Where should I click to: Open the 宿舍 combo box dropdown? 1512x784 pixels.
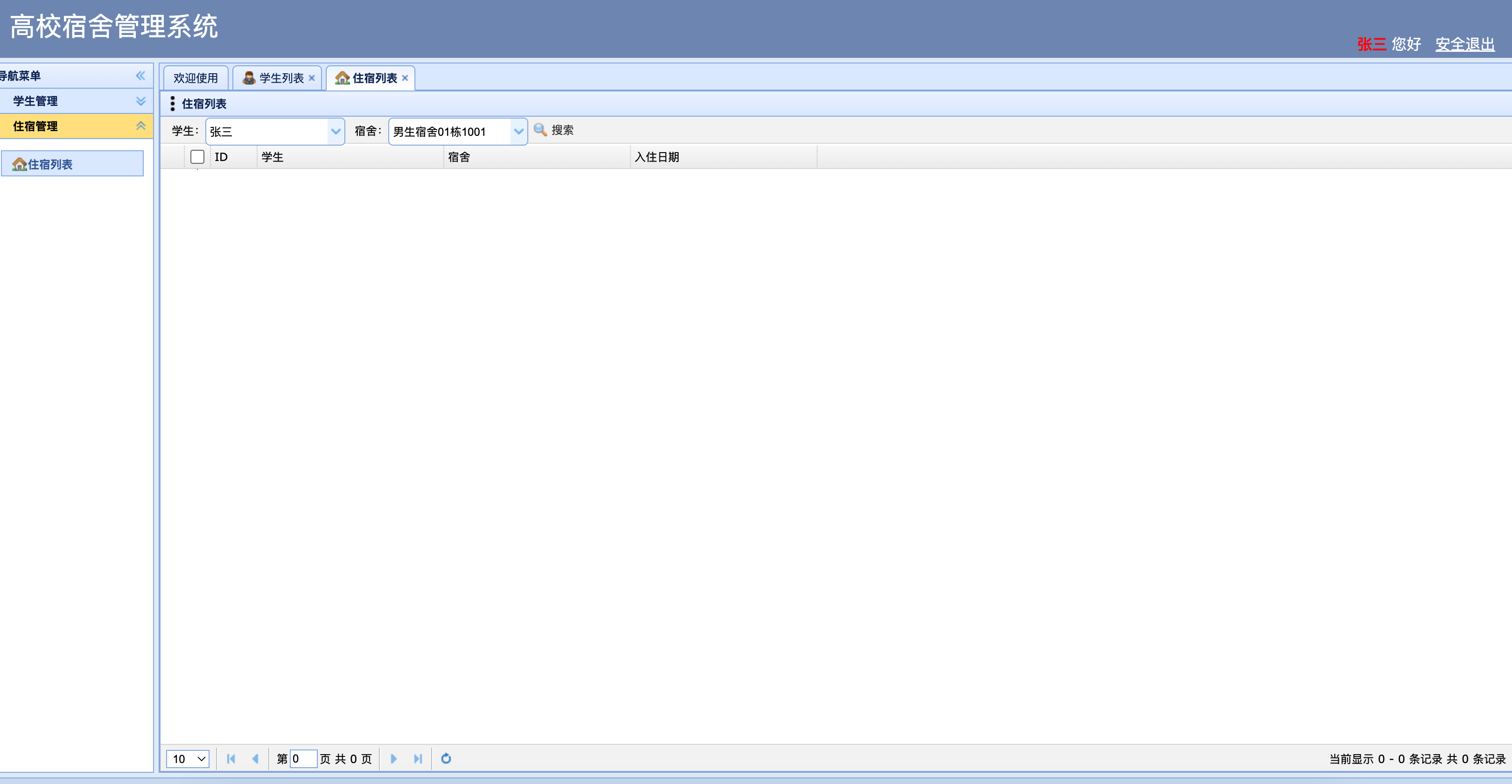518,132
